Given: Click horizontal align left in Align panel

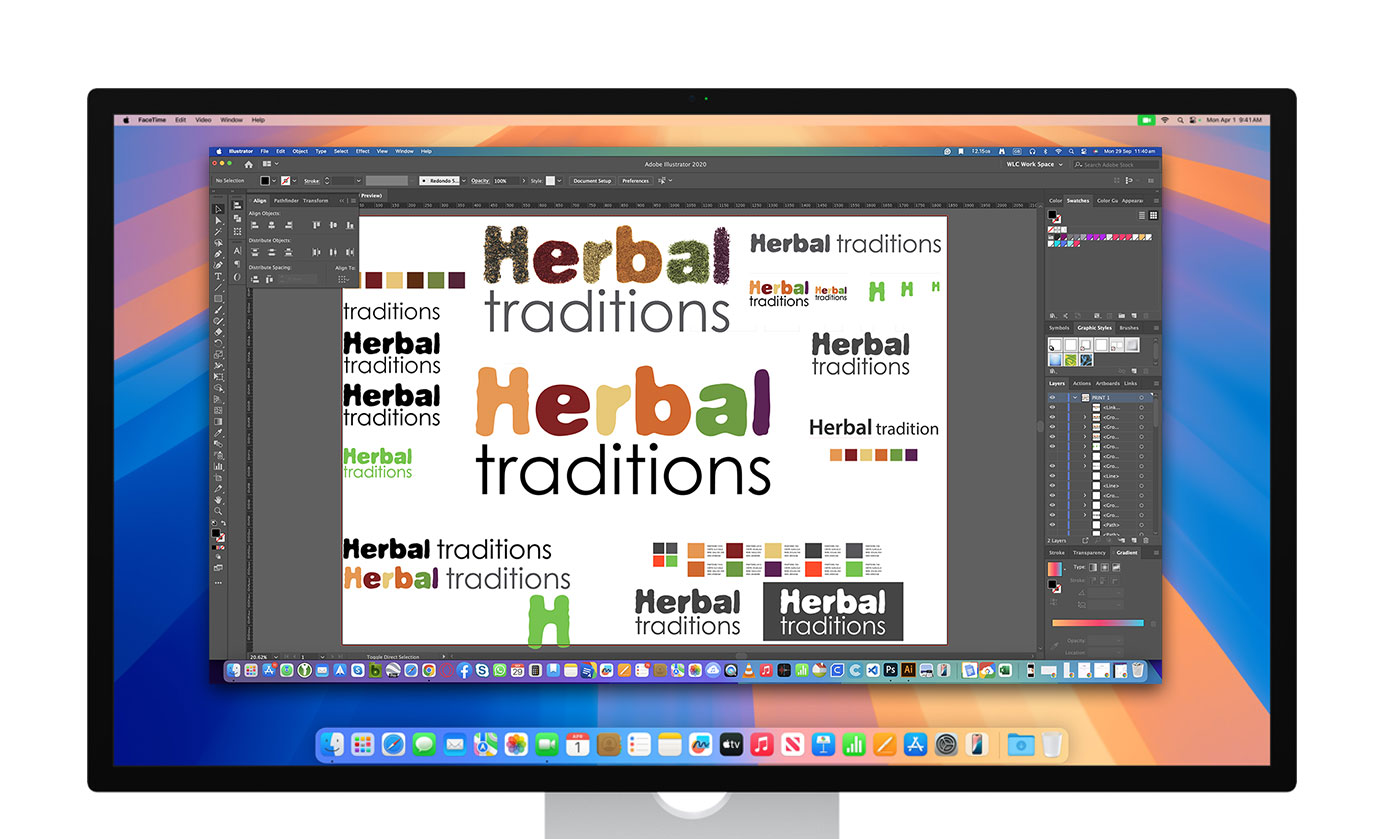Looking at the screenshot, I should [256, 225].
